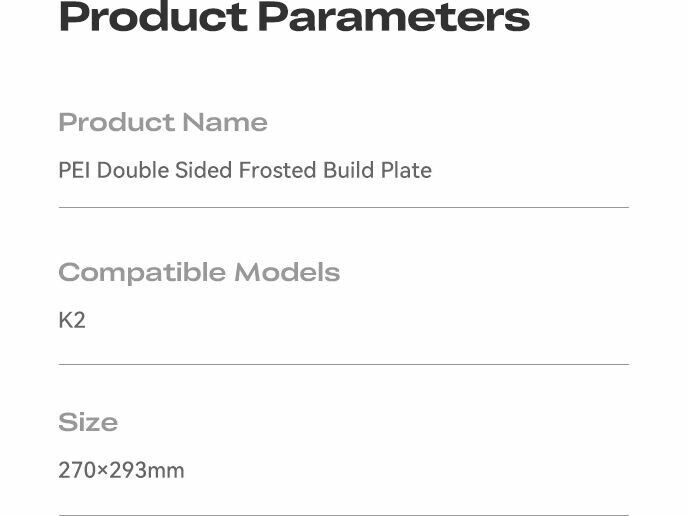Click the PEI Double Sided Frosted Build Plate text
Screen dimensions: 688x516
tap(244, 170)
